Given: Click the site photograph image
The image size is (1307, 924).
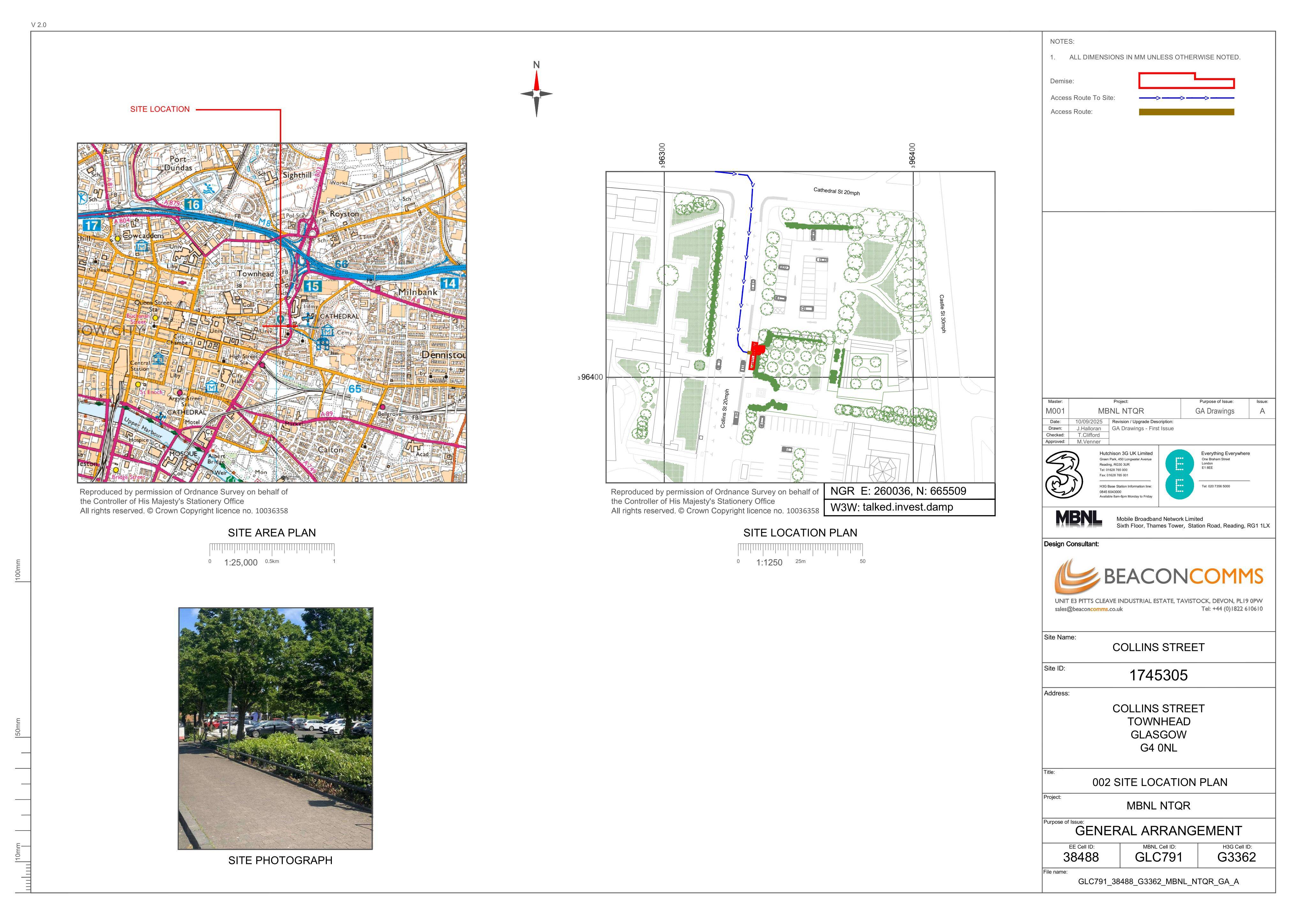Looking at the screenshot, I should [x=275, y=728].
